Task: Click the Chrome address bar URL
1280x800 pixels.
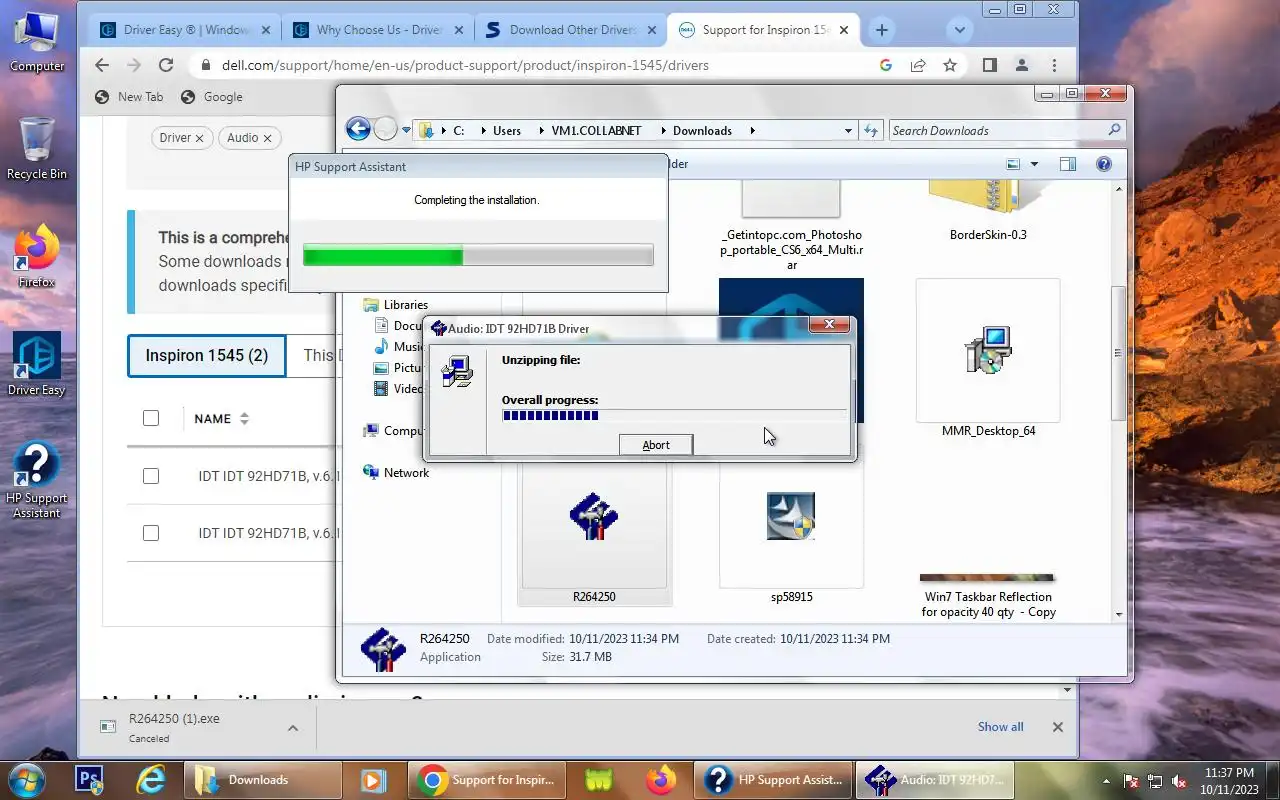Action: pos(465,65)
